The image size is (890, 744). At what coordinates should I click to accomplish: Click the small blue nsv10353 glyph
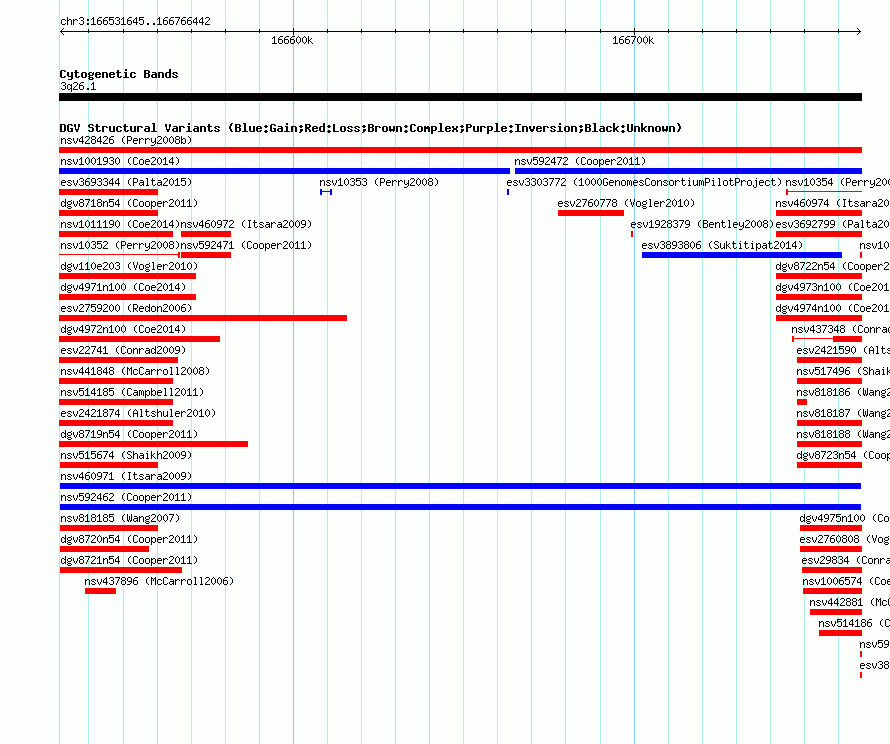coord(326,192)
